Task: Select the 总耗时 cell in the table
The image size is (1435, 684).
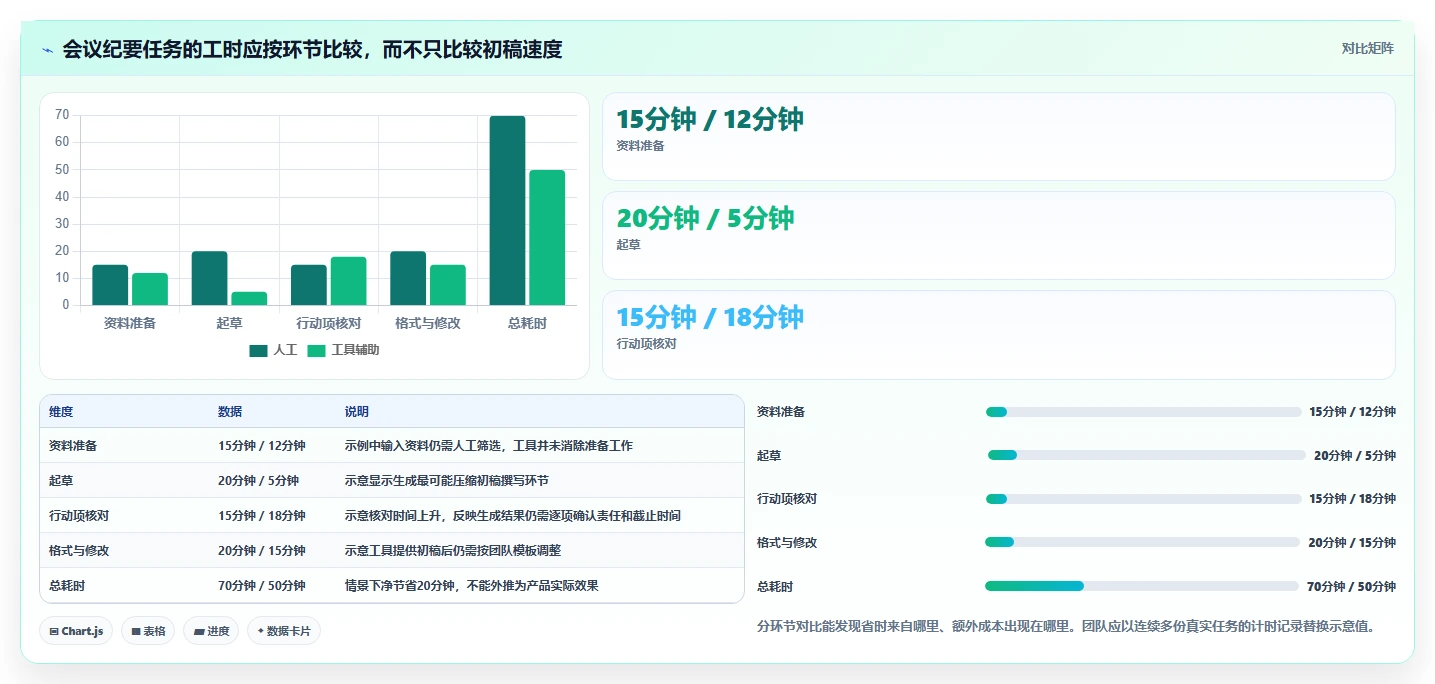Action: (x=67, y=586)
